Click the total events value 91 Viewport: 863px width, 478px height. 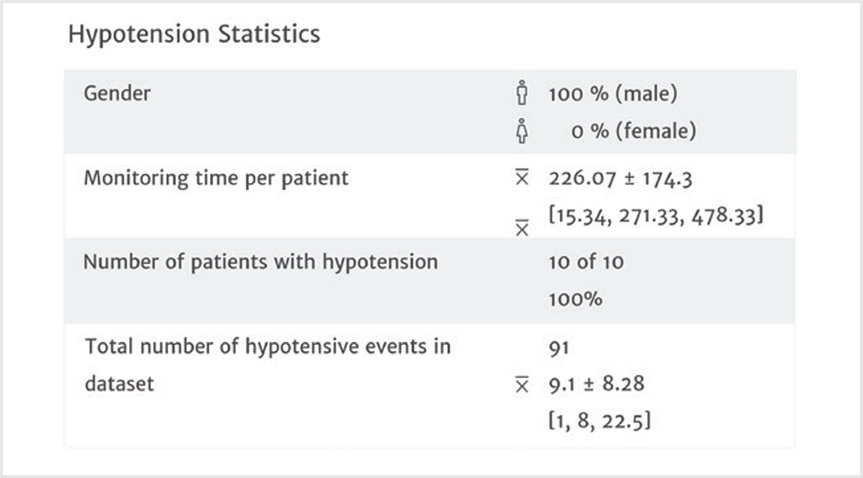[558, 347]
